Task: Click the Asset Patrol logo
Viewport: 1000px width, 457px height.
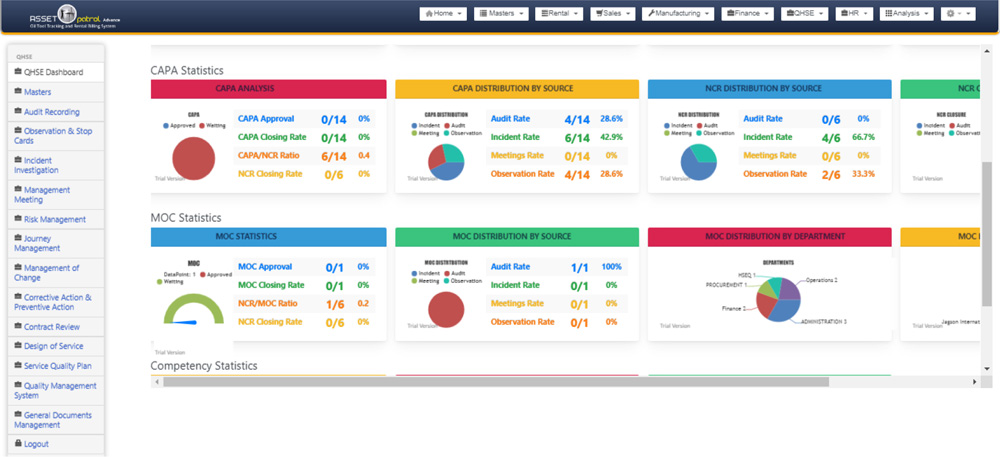Action: point(62,15)
